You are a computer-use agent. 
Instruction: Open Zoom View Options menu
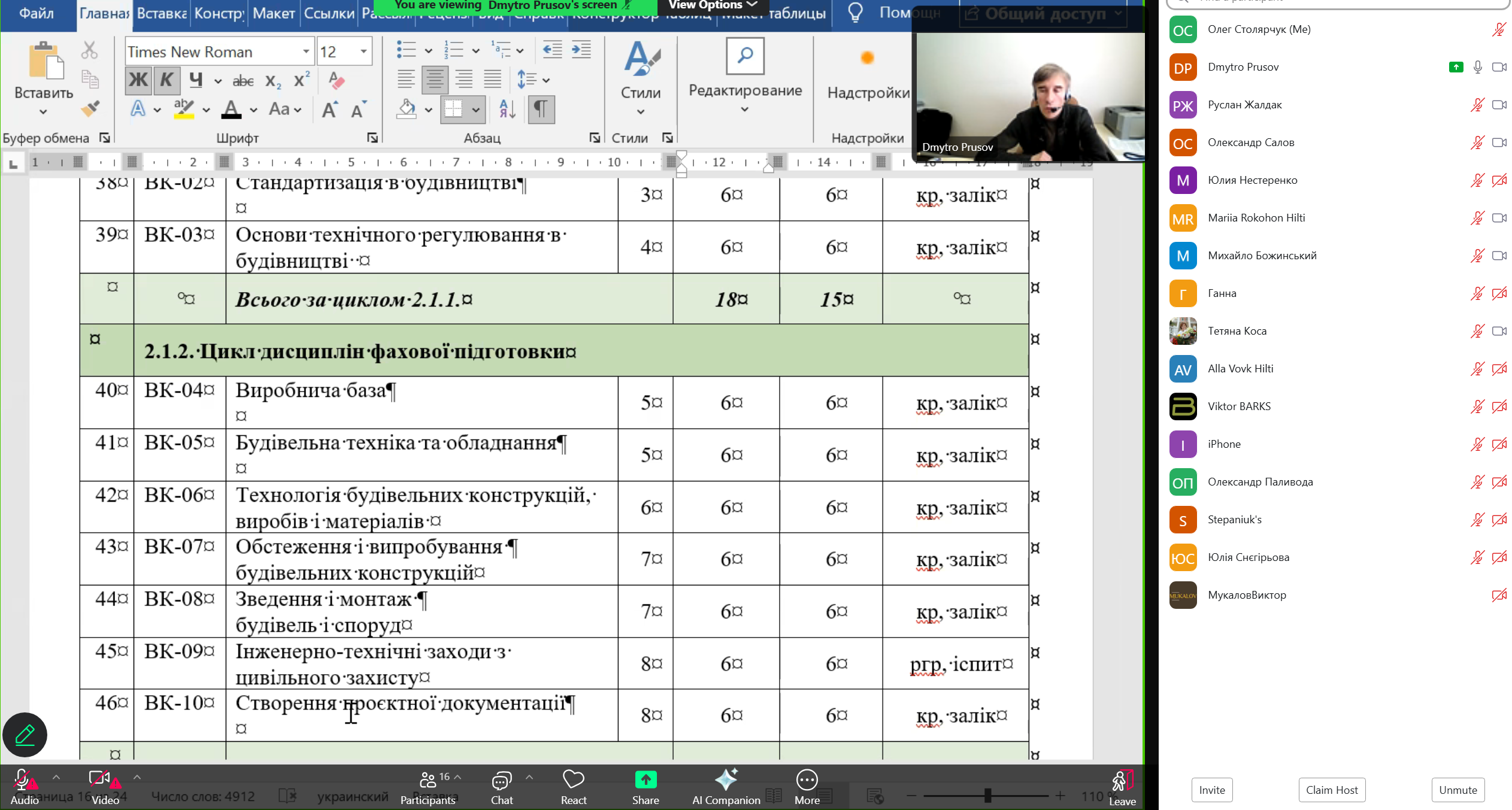click(713, 5)
